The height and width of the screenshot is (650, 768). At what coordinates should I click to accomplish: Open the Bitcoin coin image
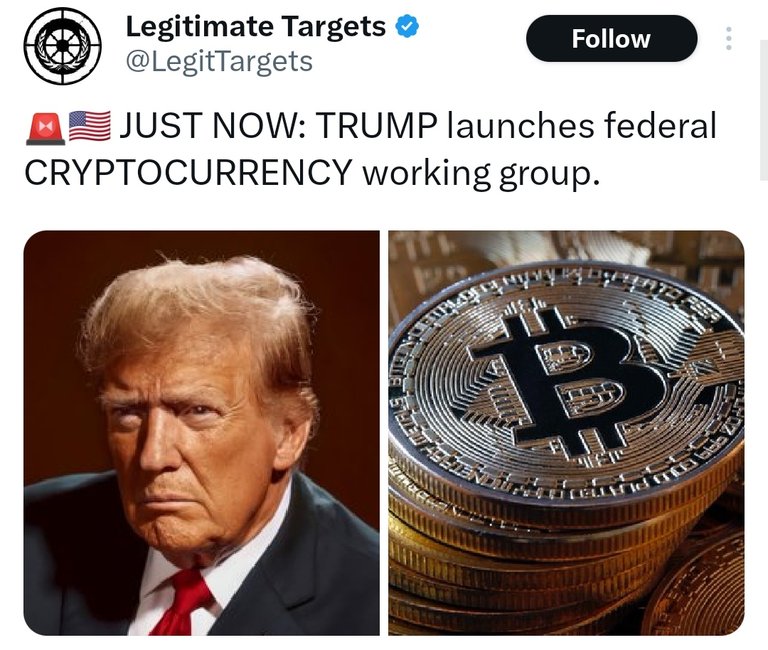[x=566, y=433]
